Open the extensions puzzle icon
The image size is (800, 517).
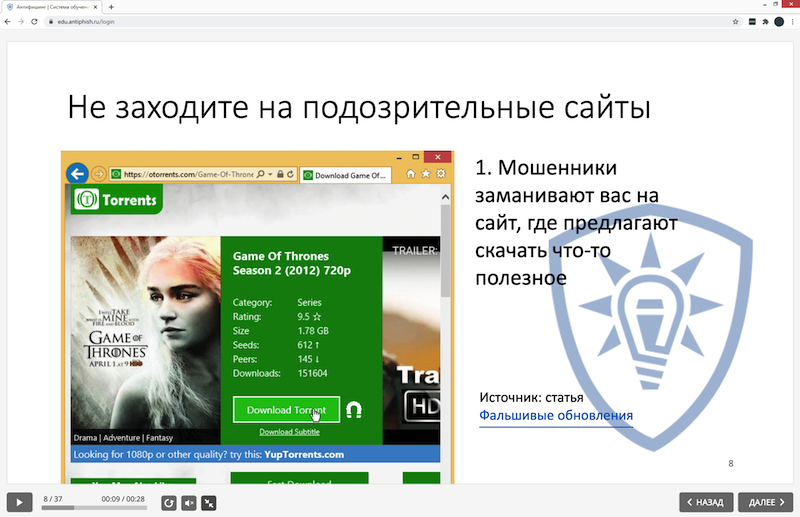point(765,21)
